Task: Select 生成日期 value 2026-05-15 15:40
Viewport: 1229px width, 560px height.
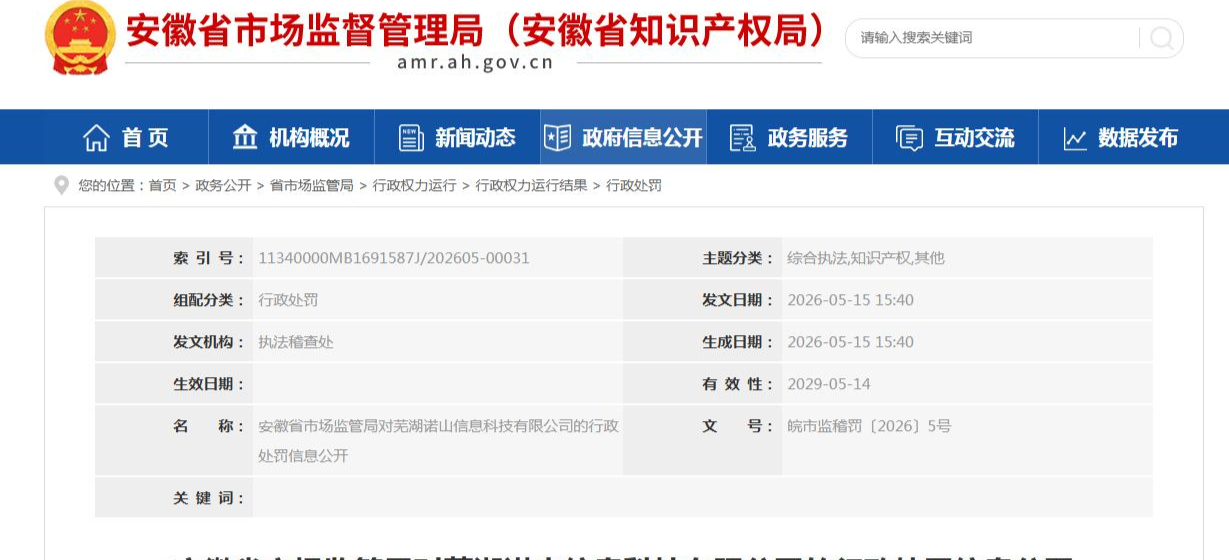Action: pos(850,342)
